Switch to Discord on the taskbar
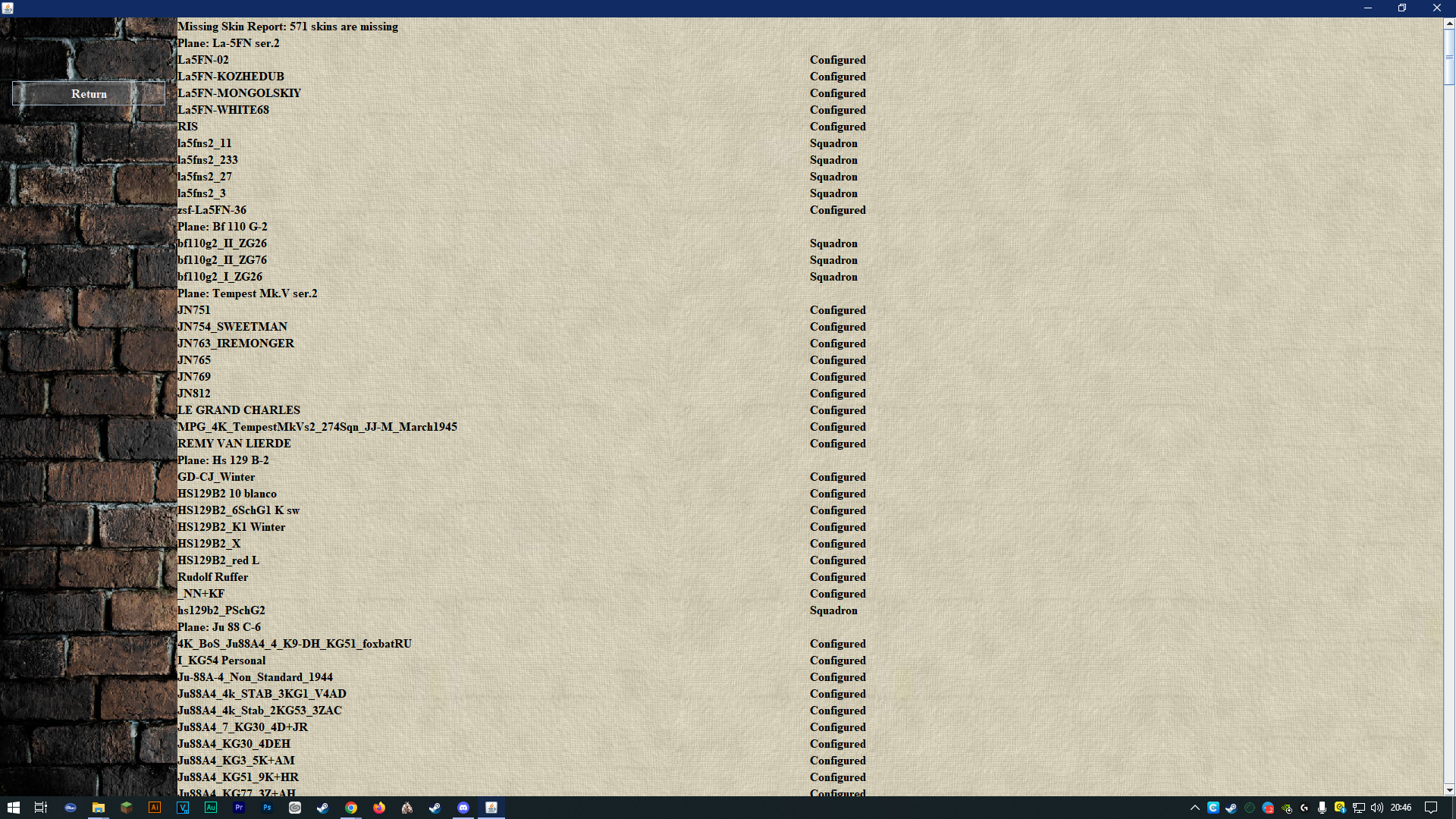The image size is (1456, 819). pyautogui.click(x=463, y=808)
